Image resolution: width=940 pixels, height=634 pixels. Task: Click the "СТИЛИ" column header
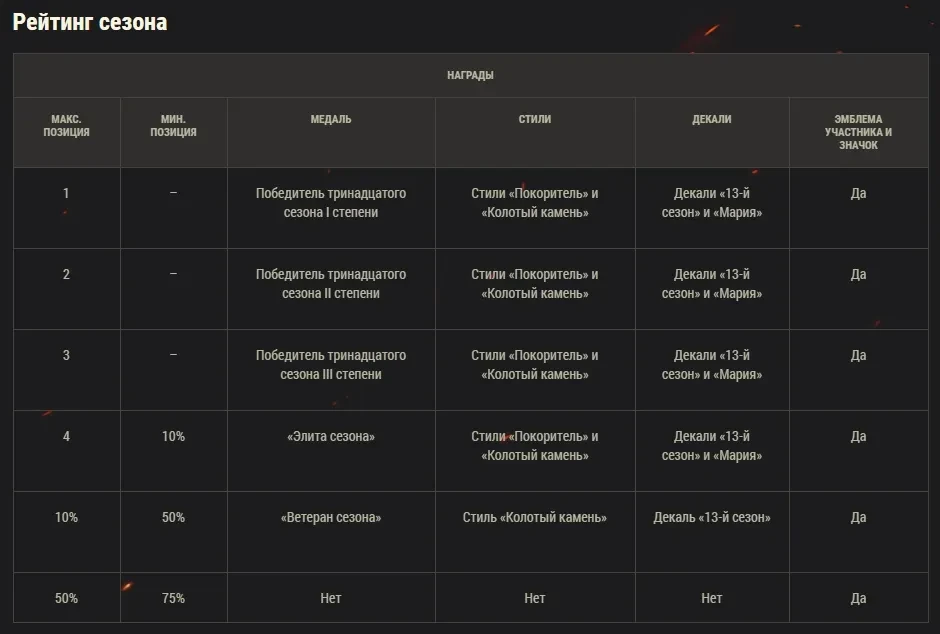pyautogui.click(x=535, y=119)
